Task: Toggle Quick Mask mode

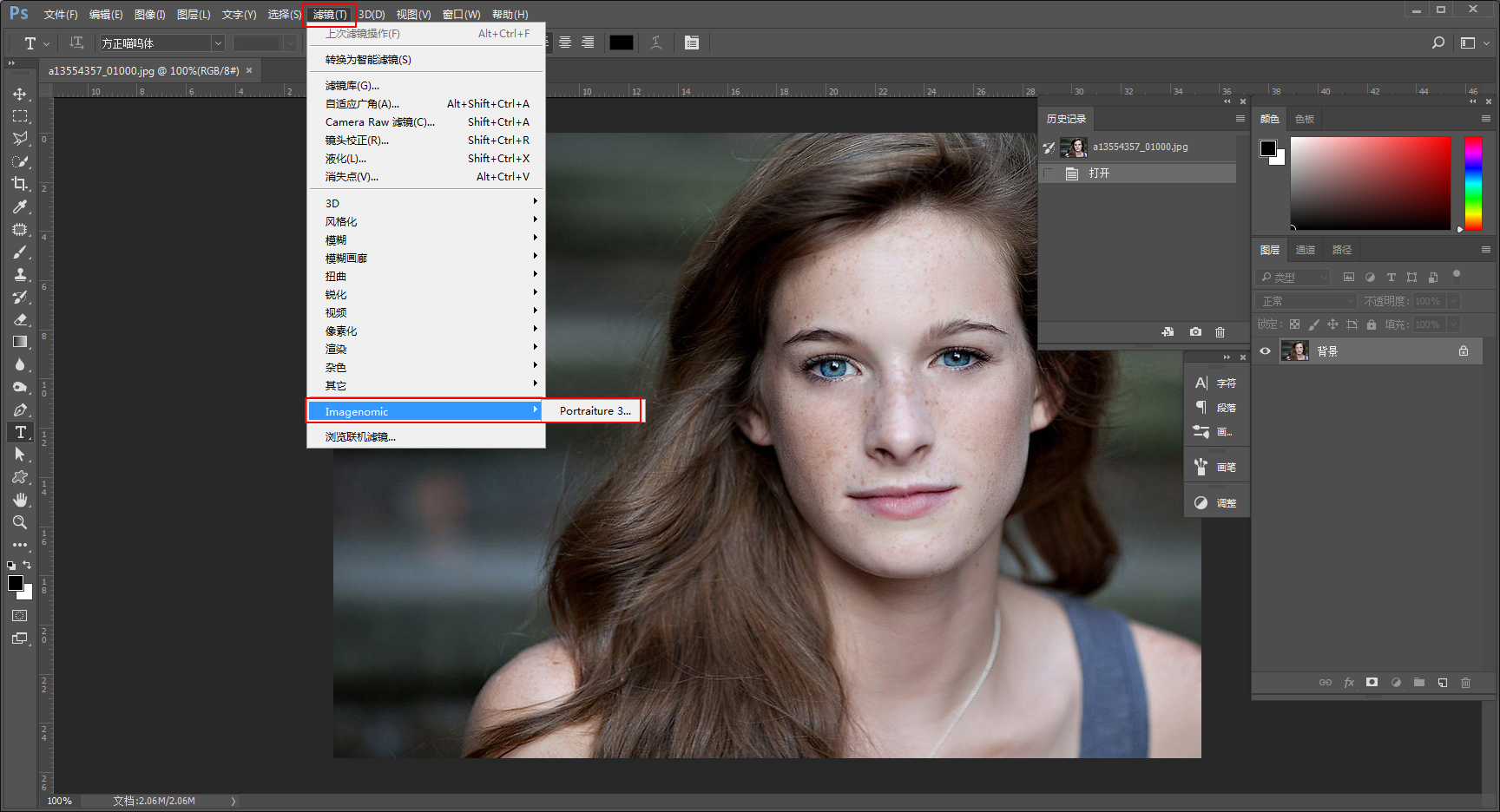Action: click(x=20, y=616)
